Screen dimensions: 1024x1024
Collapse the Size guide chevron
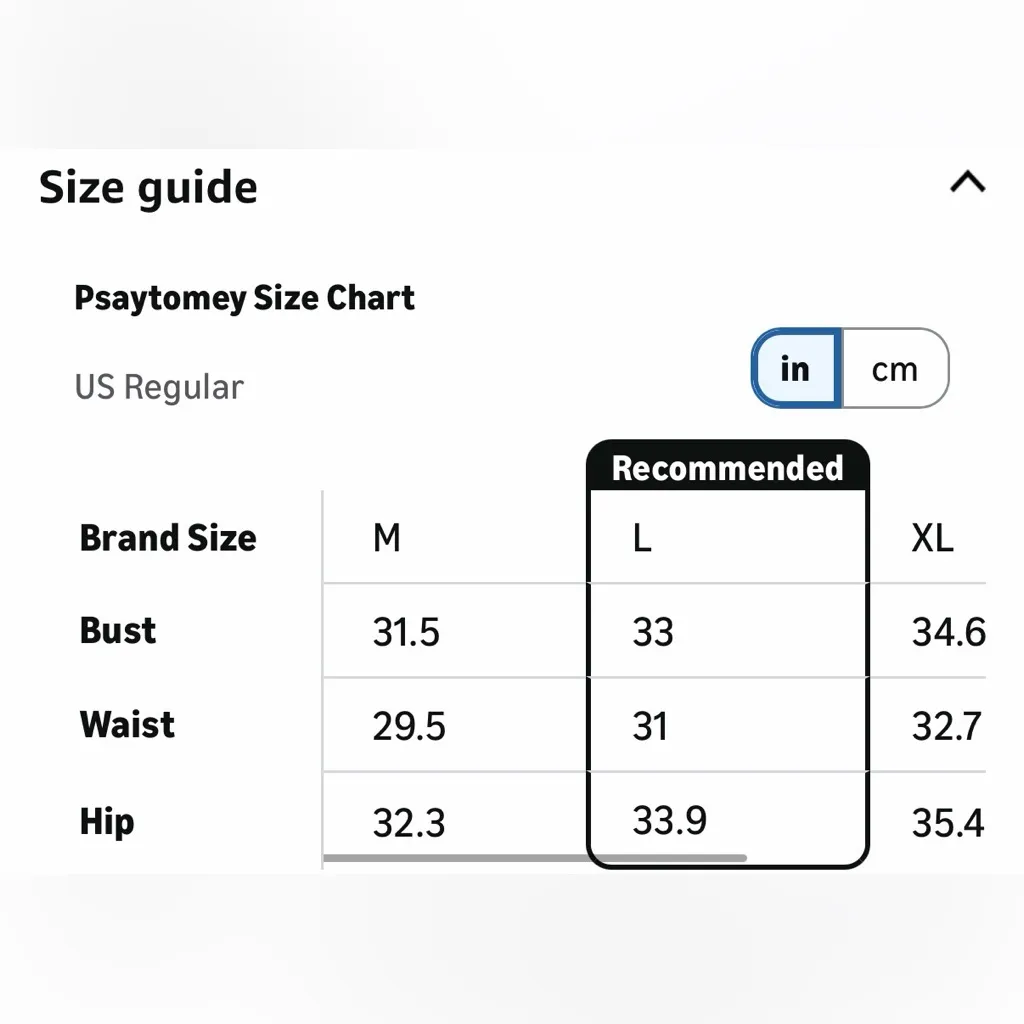967,183
